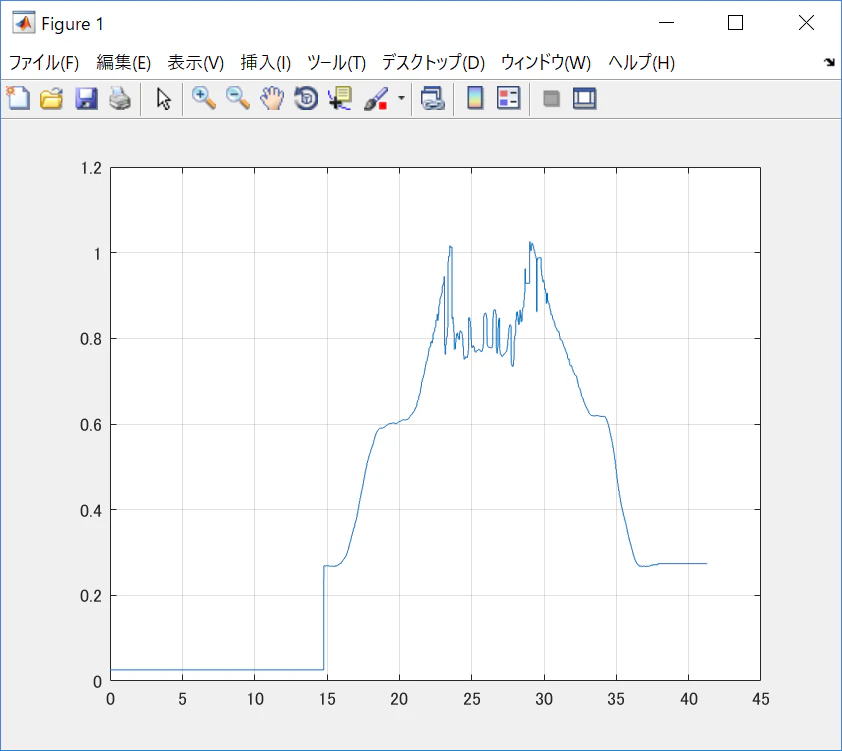Viewport: 842px width, 751px height.
Task: Select the Edit Plot arrow tool
Action: point(163,98)
